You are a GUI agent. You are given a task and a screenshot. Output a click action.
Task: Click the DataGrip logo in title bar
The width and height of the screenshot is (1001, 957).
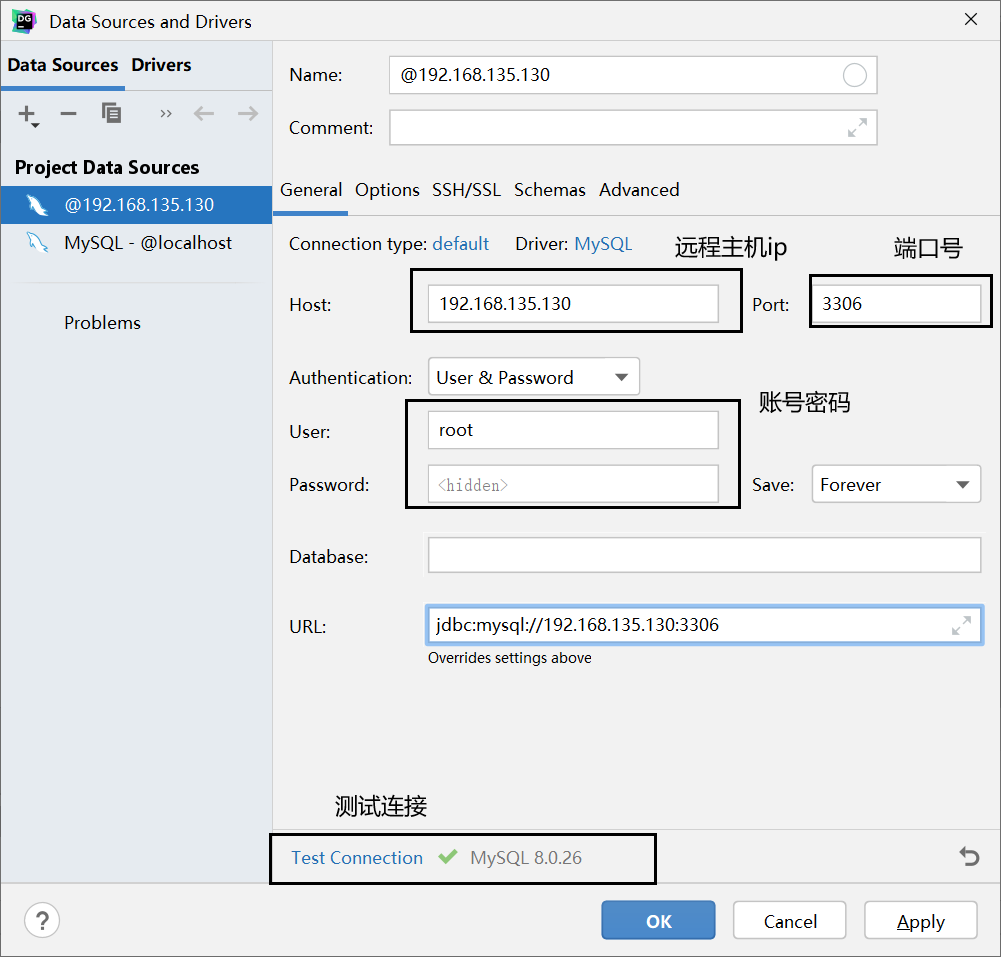coord(24,21)
